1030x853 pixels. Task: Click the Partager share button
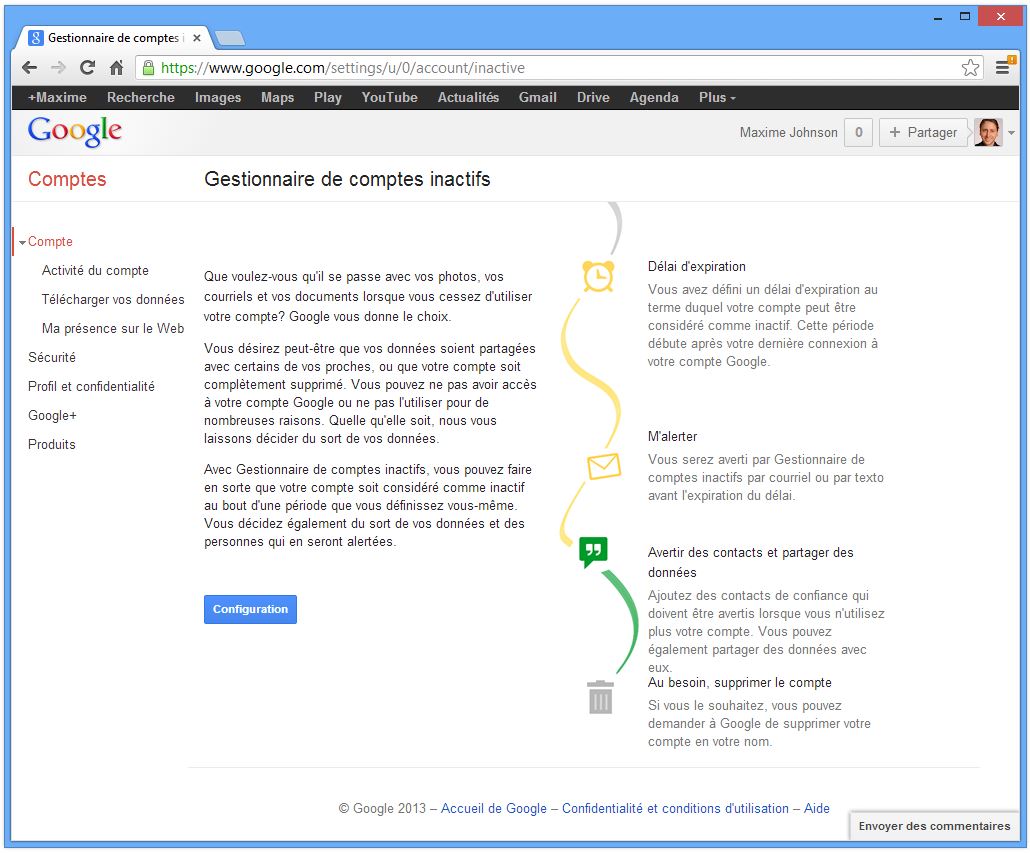click(922, 133)
